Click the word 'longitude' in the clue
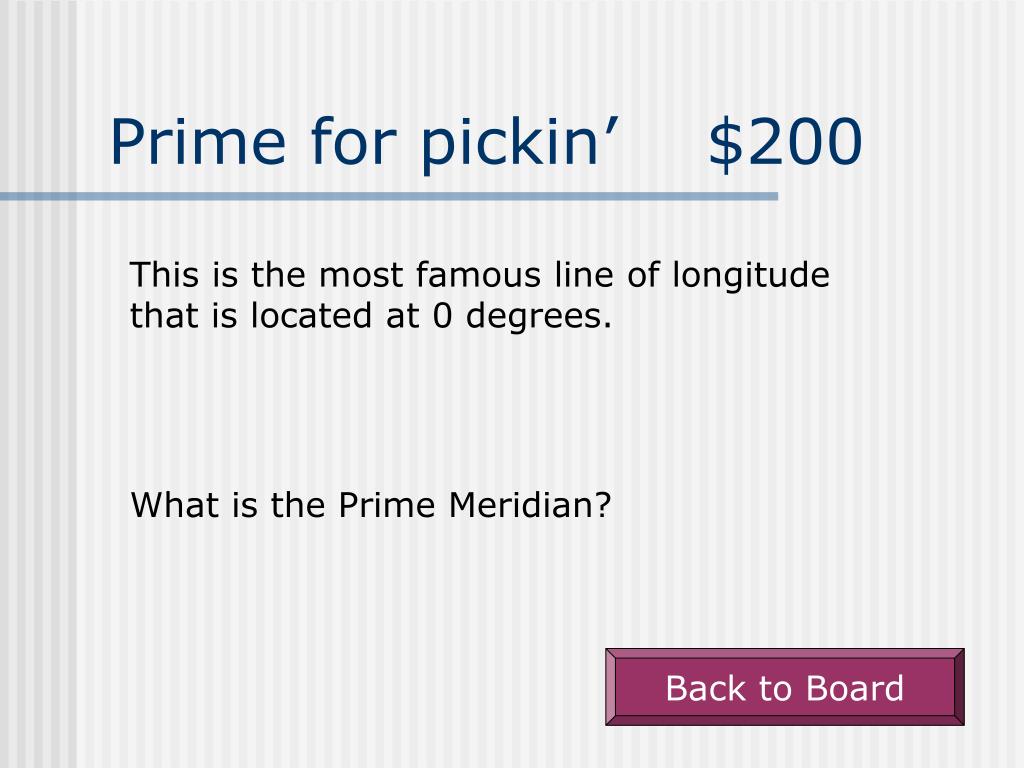The image size is (1024, 768). point(751,276)
